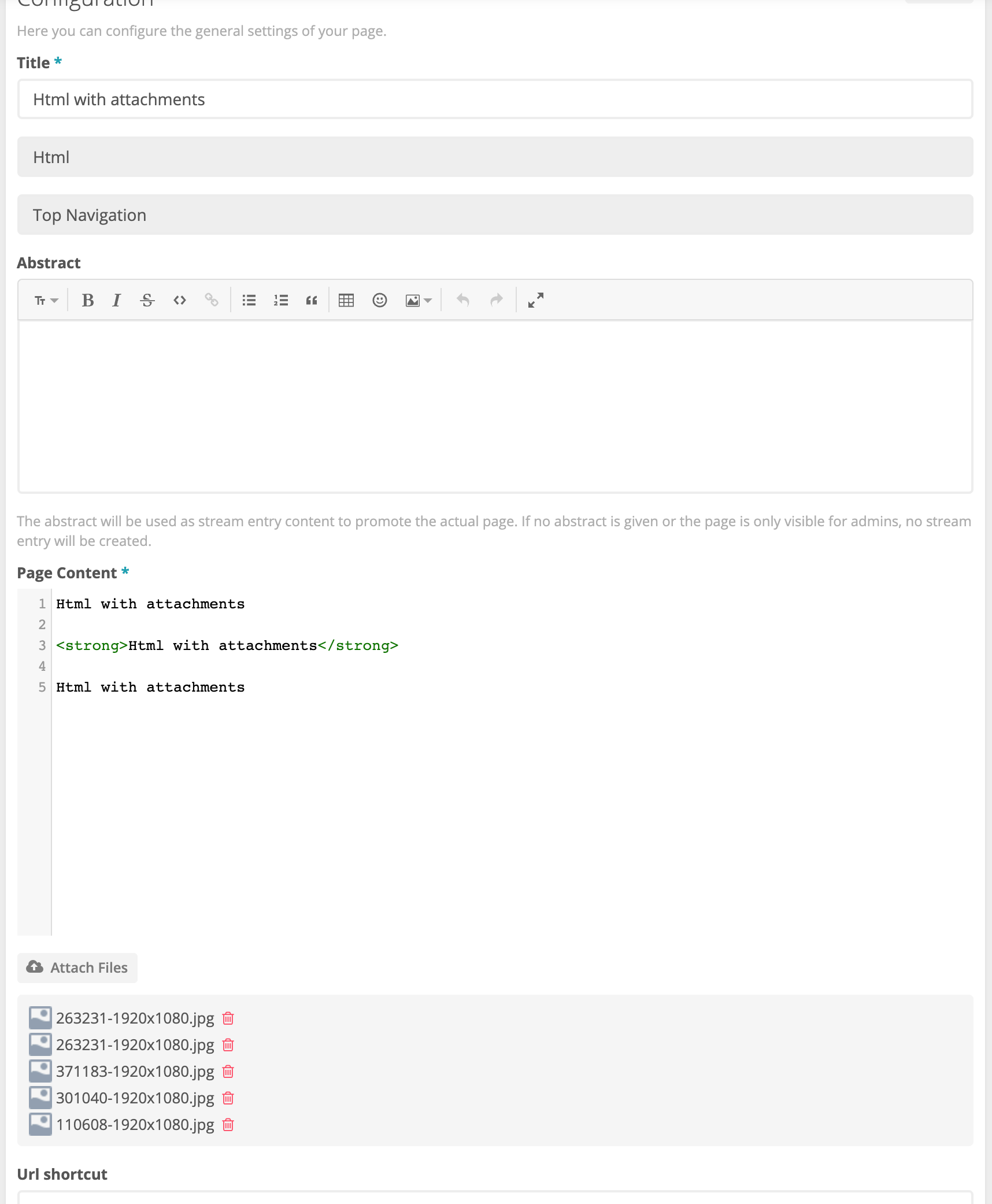The width and height of the screenshot is (992, 1204).
Task: Open the font style dropdown in the Abstract toolbar
Action: 45,300
